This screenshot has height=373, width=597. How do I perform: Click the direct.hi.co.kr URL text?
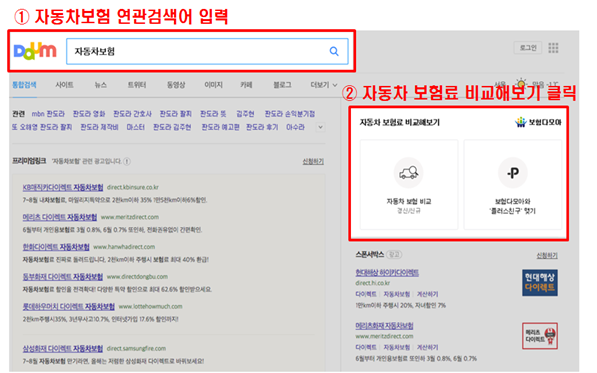(x=372, y=283)
